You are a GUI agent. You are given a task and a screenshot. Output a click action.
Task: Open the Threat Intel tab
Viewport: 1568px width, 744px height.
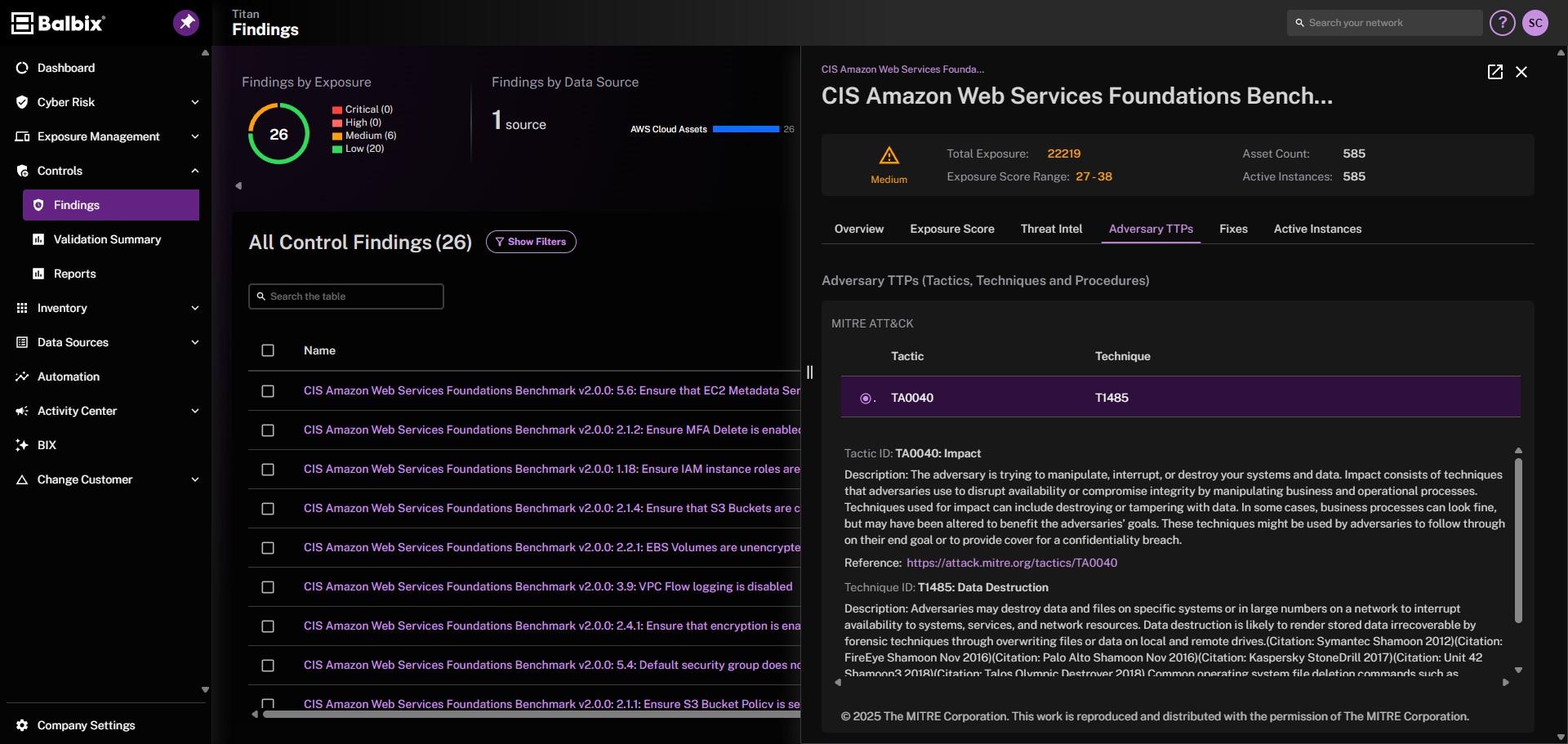1051,229
